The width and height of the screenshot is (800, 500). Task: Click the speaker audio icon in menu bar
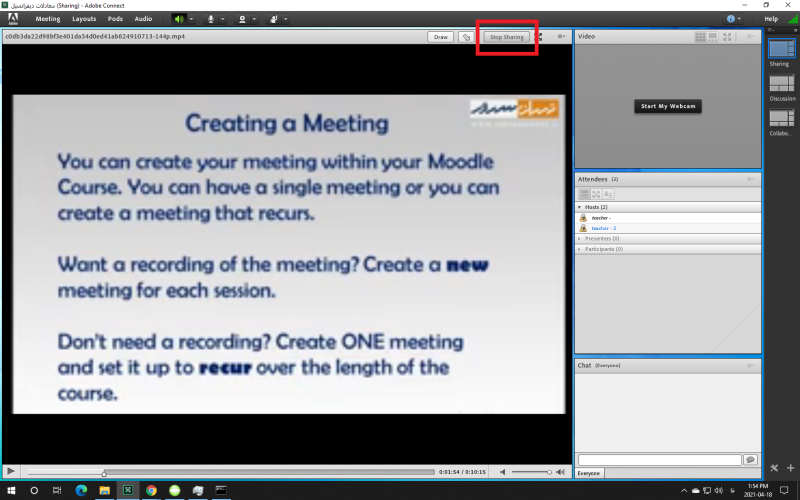pos(179,18)
